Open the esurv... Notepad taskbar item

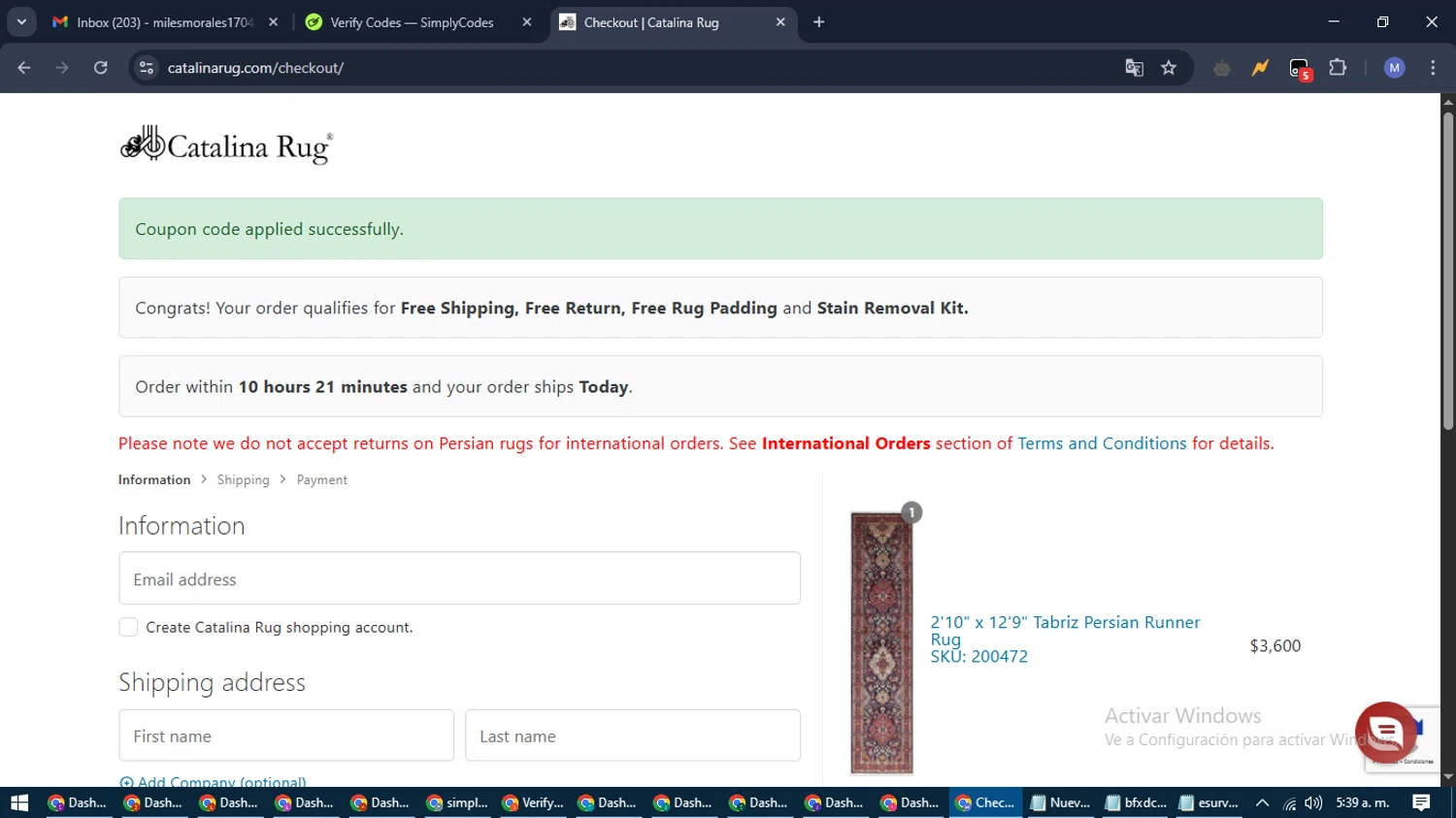tap(1209, 802)
